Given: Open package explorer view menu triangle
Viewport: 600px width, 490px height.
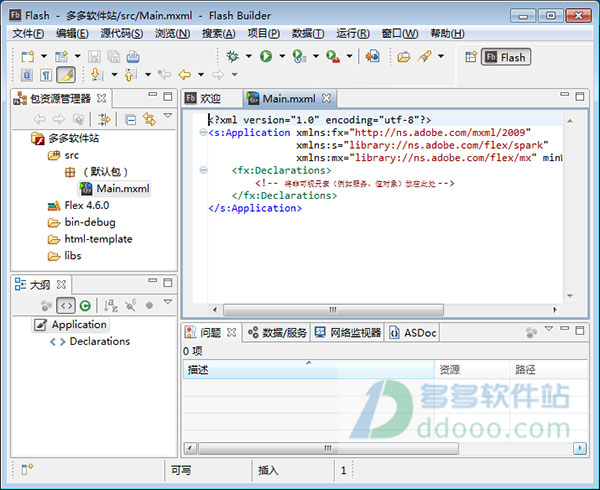Looking at the screenshot, I should 168,115.
